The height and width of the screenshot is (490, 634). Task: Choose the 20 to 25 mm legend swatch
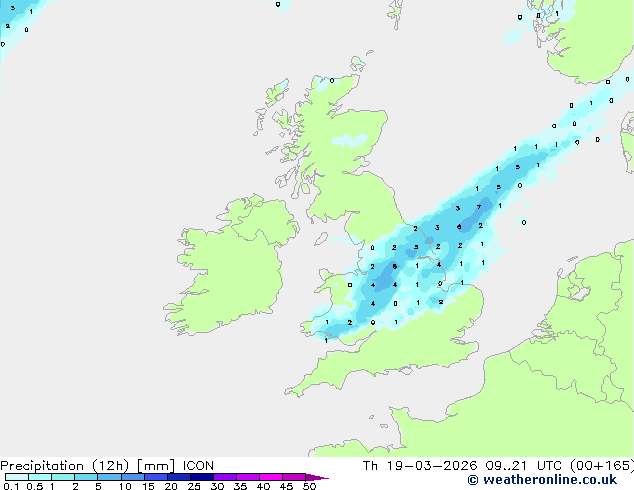(x=179, y=477)
